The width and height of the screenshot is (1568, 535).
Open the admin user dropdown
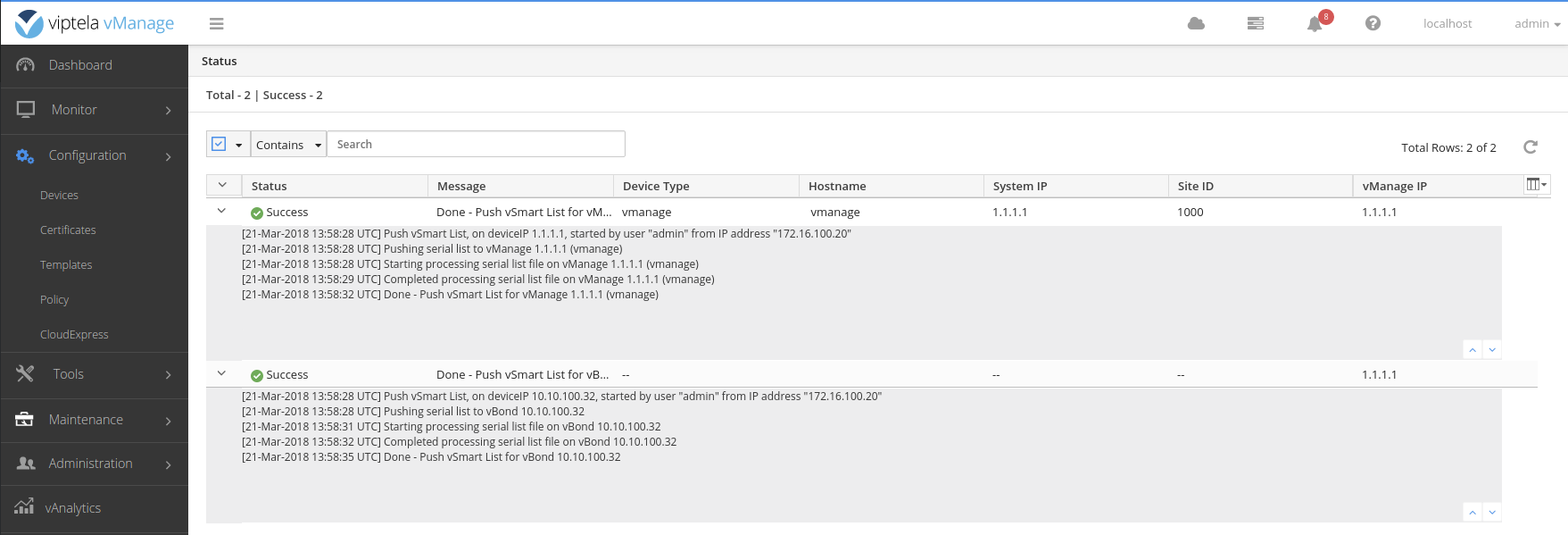[1536, 24]
